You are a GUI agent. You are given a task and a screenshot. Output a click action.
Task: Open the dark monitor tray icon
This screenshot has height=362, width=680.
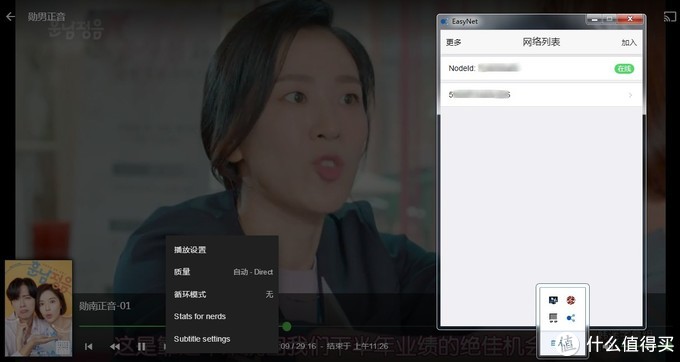[553, 300]
